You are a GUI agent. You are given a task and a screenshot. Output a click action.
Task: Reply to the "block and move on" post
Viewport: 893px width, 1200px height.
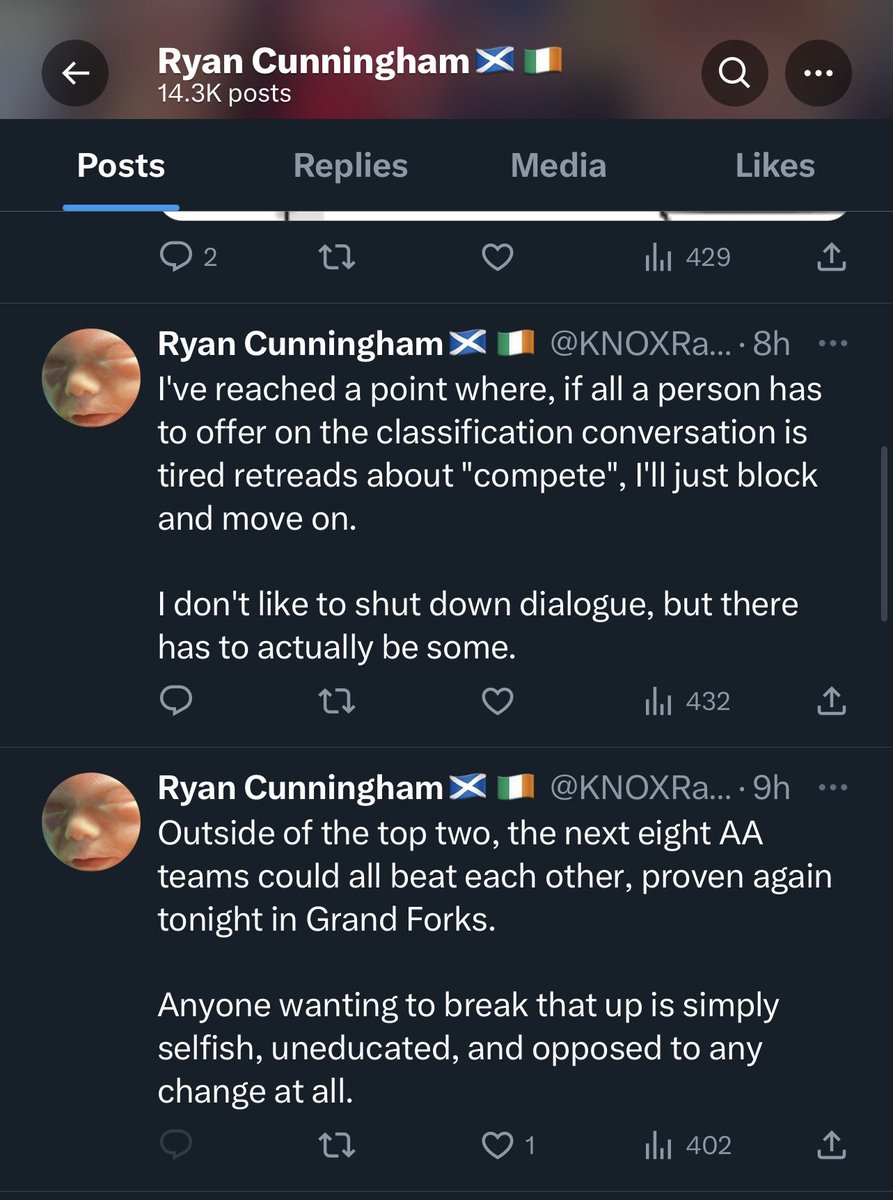pos(176,701)
